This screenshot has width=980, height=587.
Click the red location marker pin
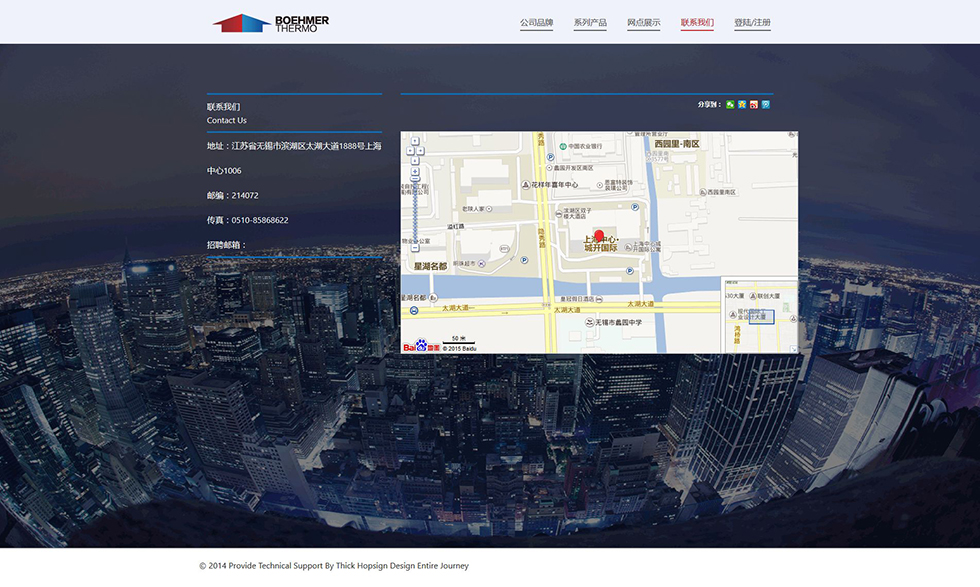(x=599, y=236)
